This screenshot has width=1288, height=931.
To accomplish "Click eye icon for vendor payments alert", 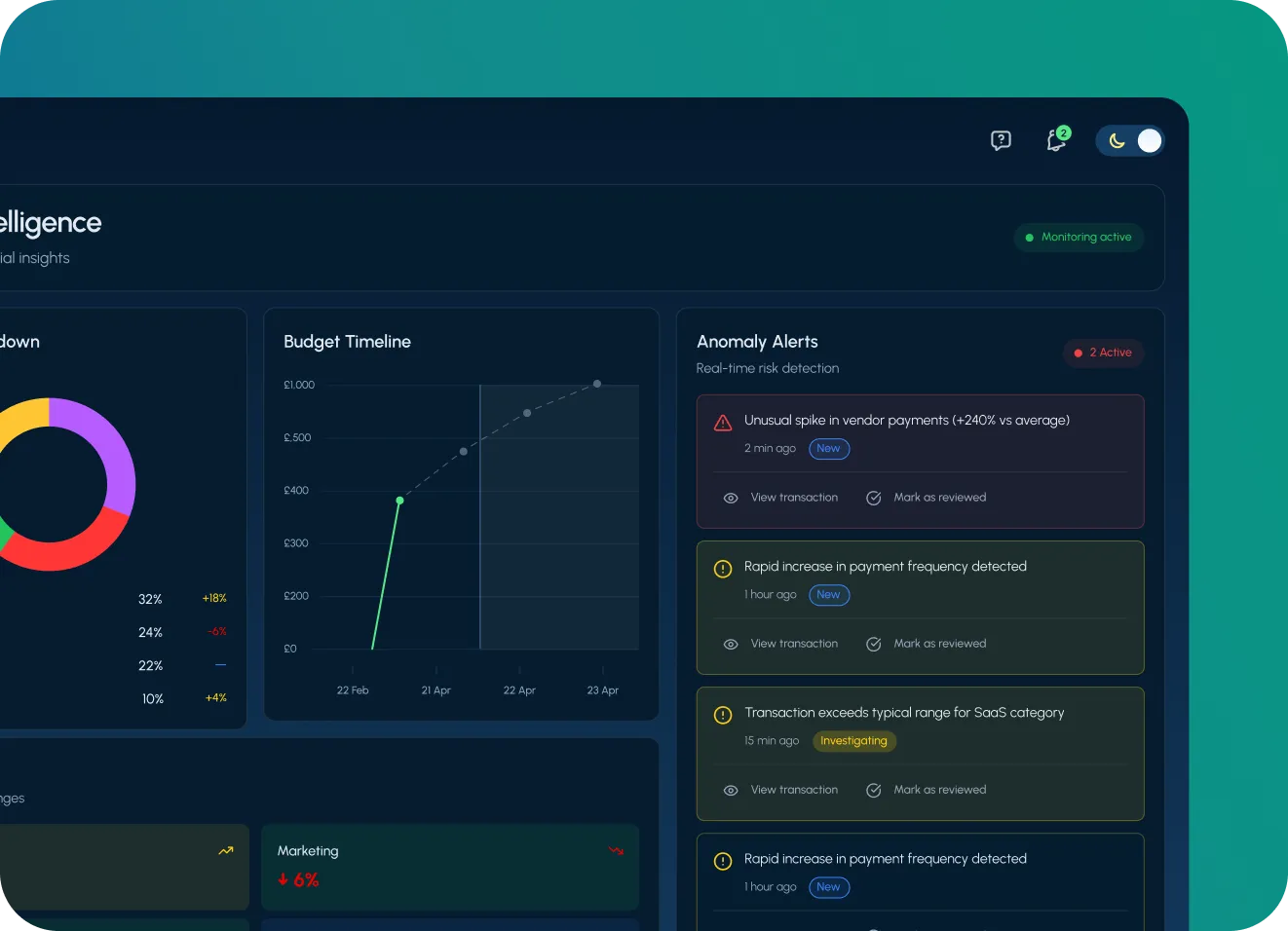I will (731, 498).
